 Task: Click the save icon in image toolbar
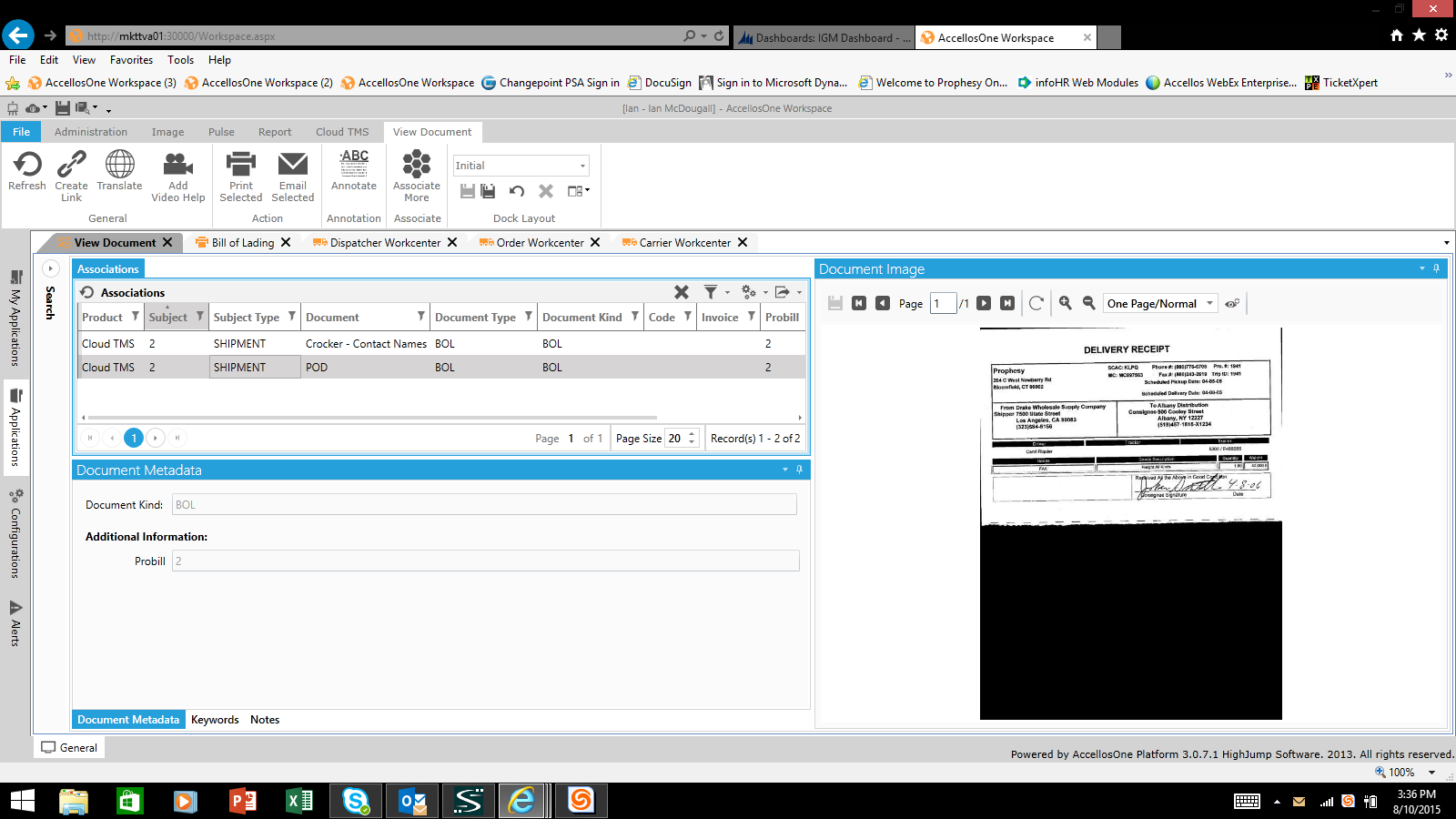click(835, 303)
